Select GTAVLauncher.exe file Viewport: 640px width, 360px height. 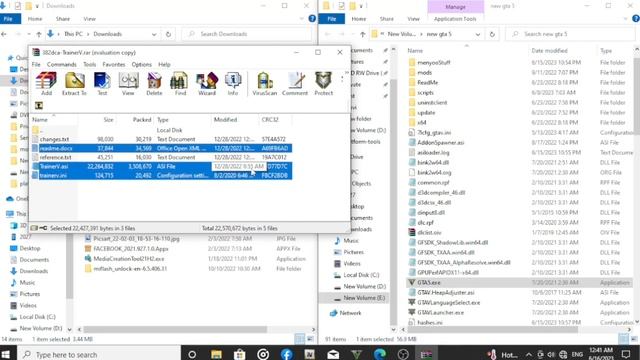tap(440, 313)
